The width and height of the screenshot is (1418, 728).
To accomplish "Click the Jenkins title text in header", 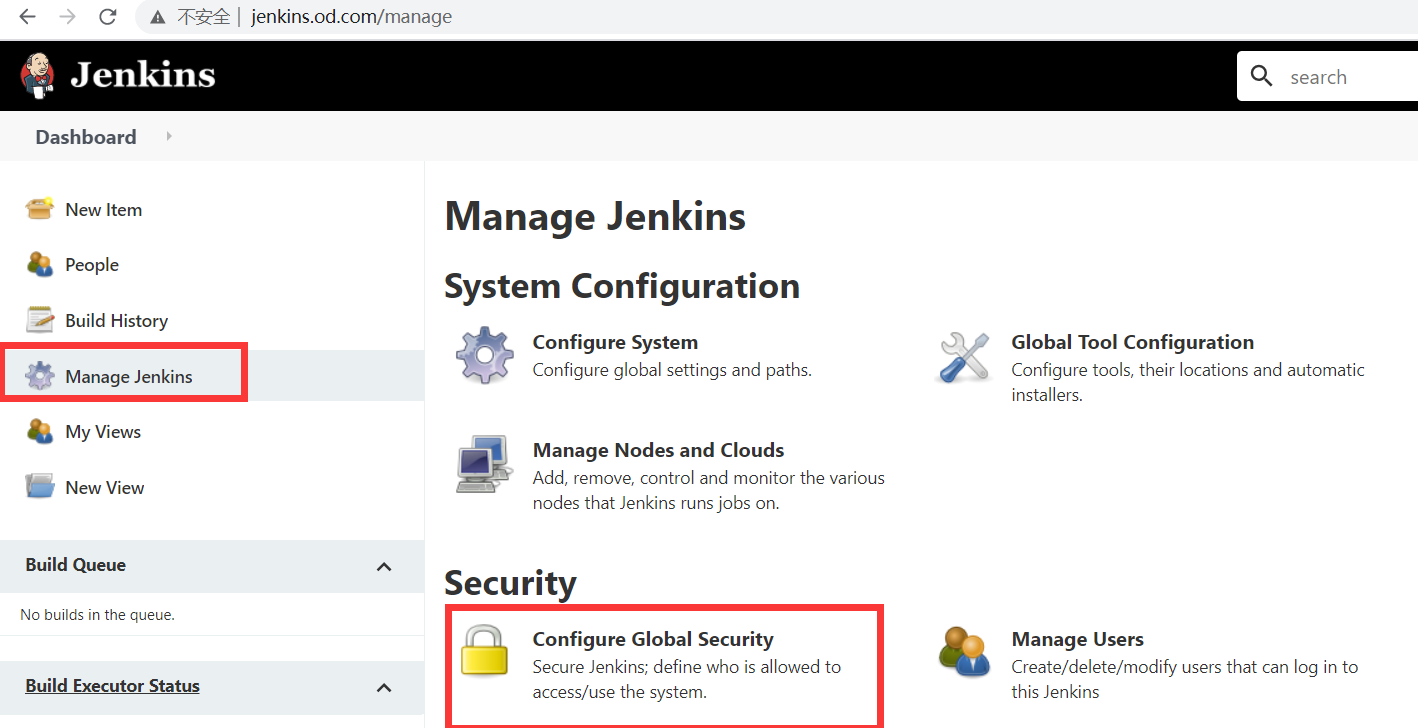I will click(143, 75).
